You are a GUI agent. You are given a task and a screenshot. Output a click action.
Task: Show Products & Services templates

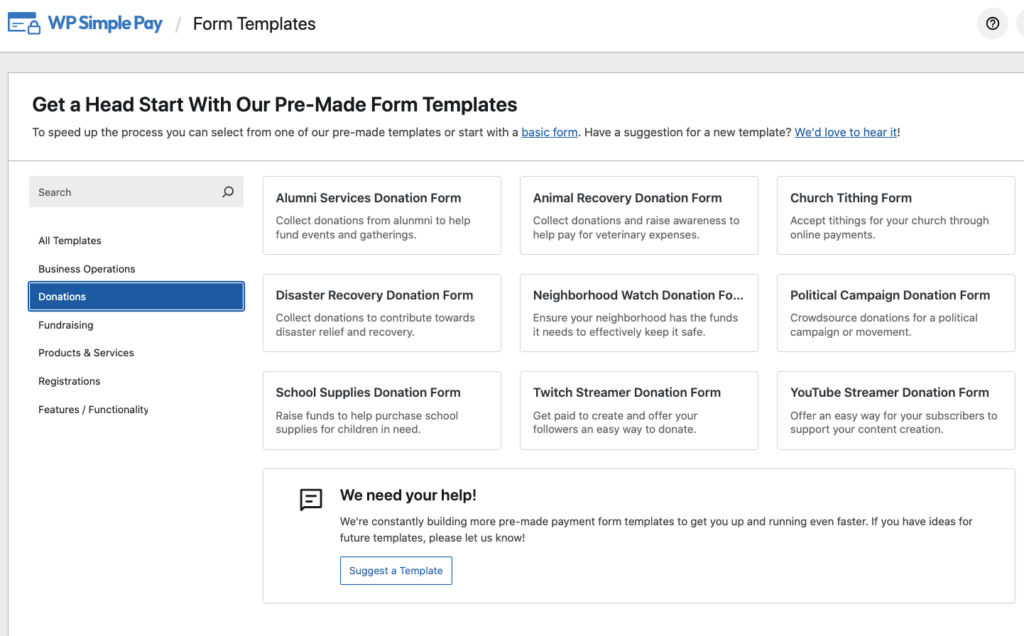point(86,353)
